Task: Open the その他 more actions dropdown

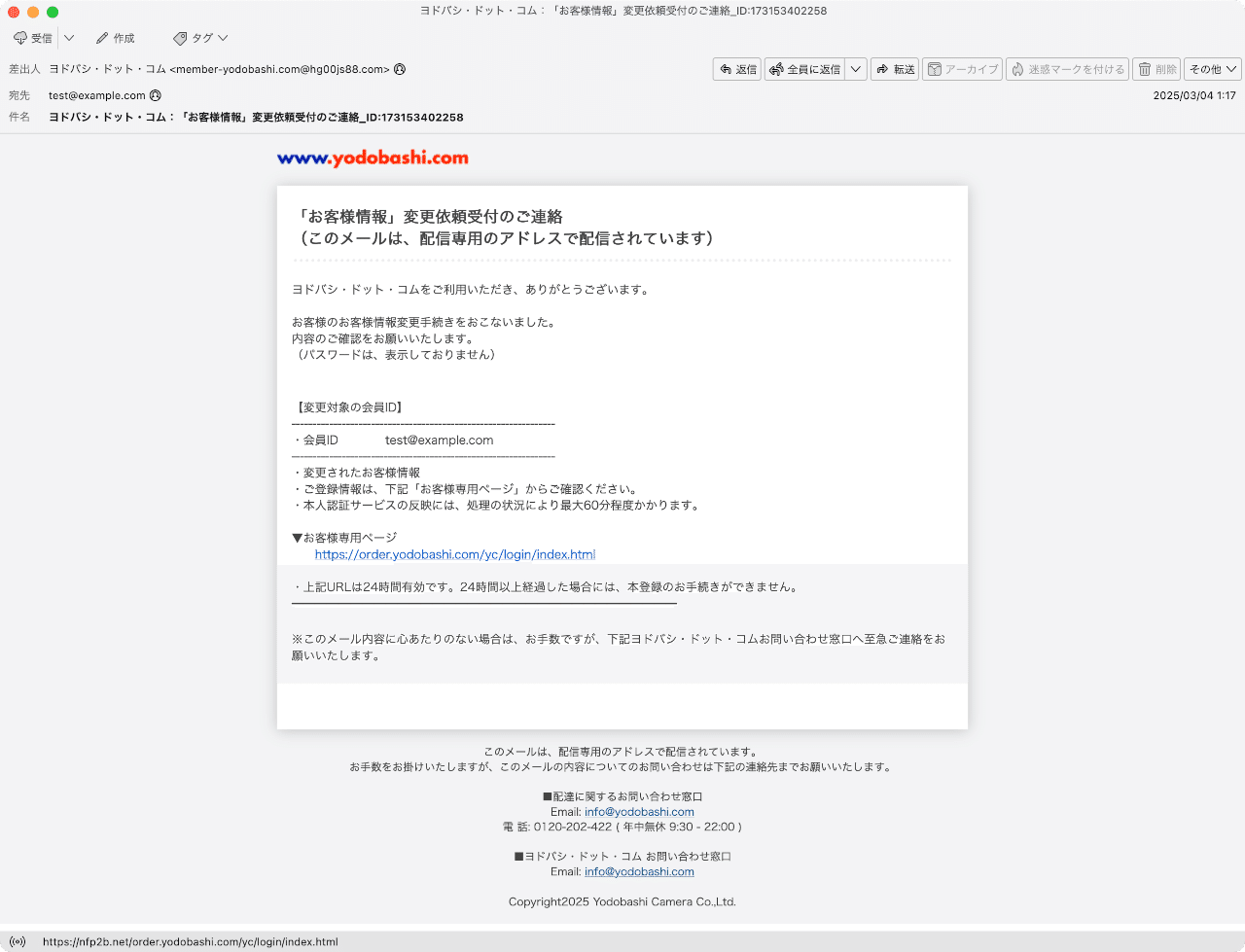Action: click(1213, 69)
